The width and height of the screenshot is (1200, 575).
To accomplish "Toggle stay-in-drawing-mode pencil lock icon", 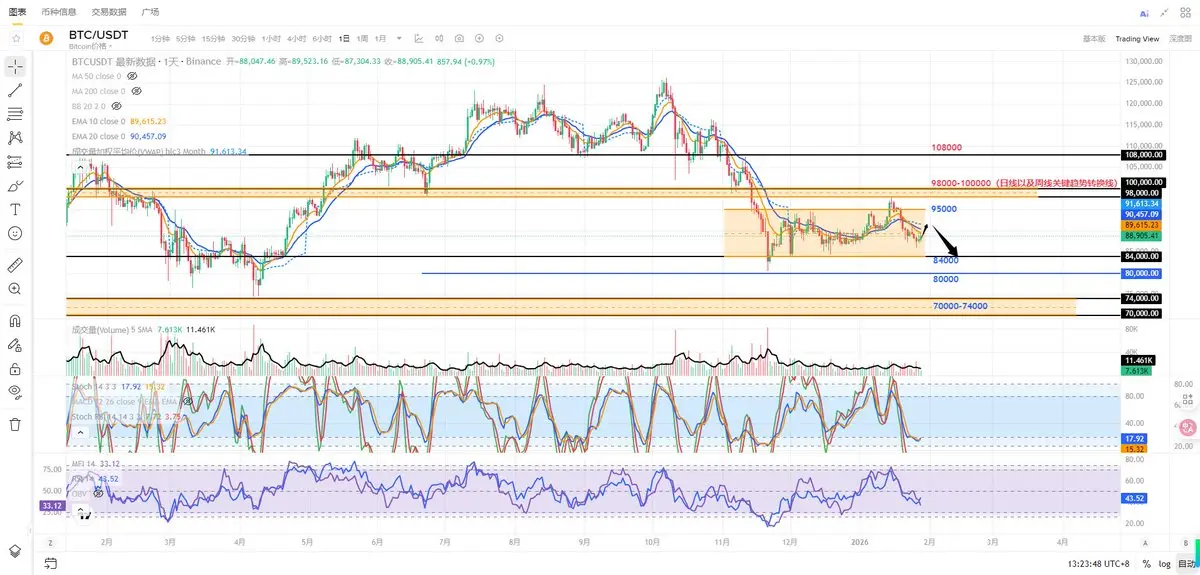I will point(15,345).
